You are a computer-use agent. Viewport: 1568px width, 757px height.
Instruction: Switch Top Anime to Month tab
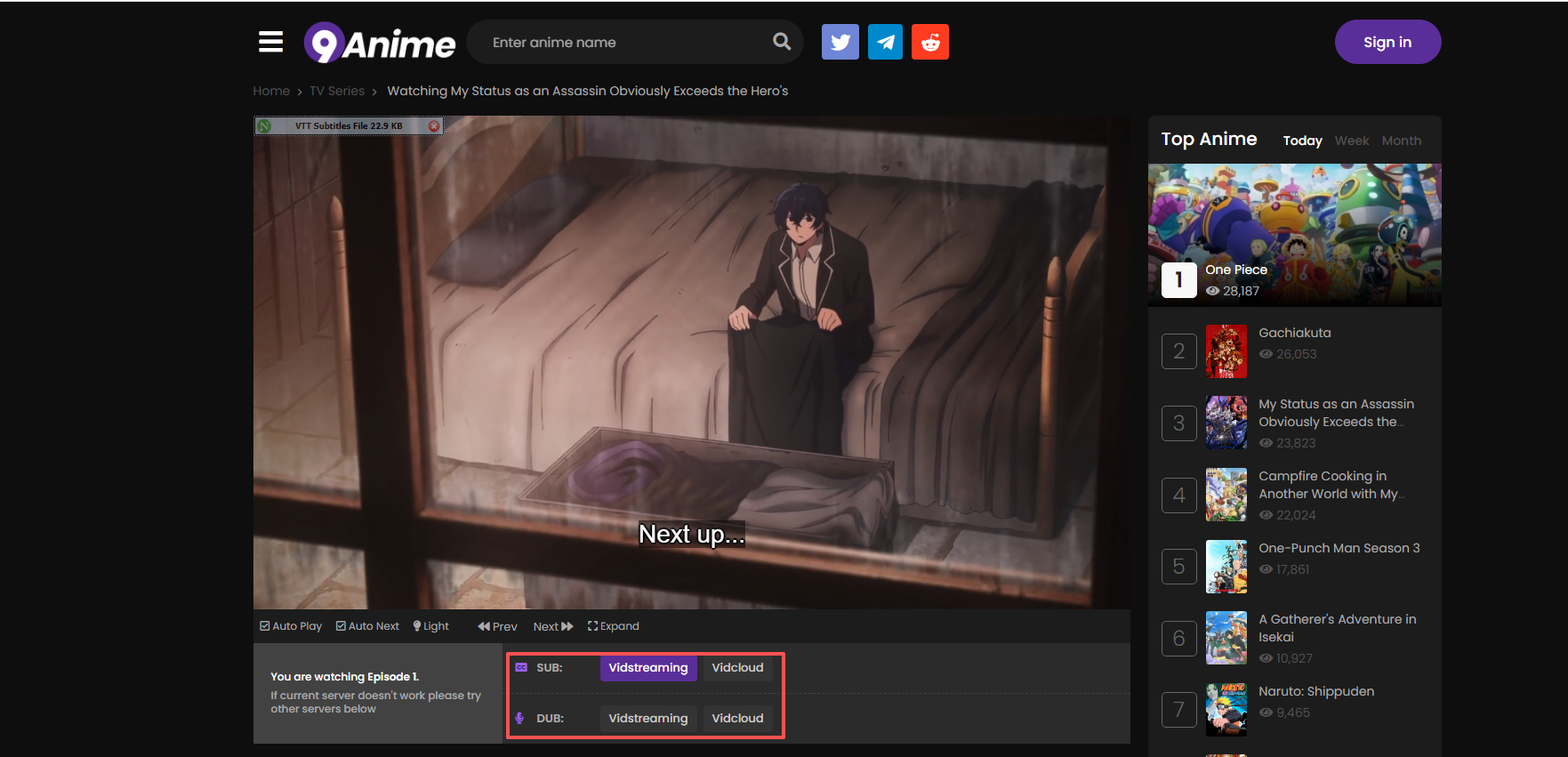coord(1401,141)
